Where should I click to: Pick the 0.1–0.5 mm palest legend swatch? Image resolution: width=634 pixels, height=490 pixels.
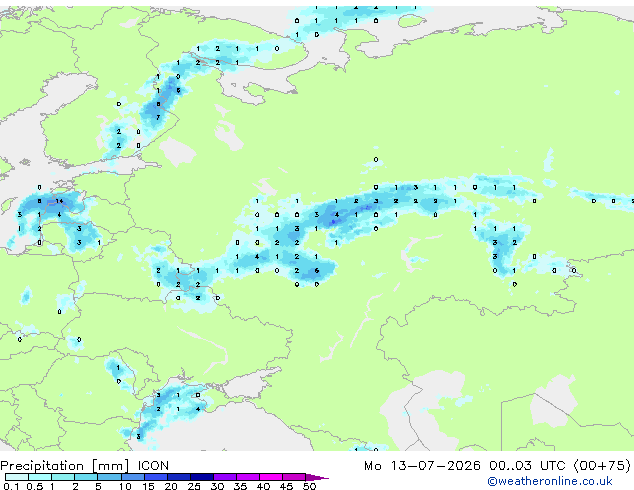coord(17,477)
